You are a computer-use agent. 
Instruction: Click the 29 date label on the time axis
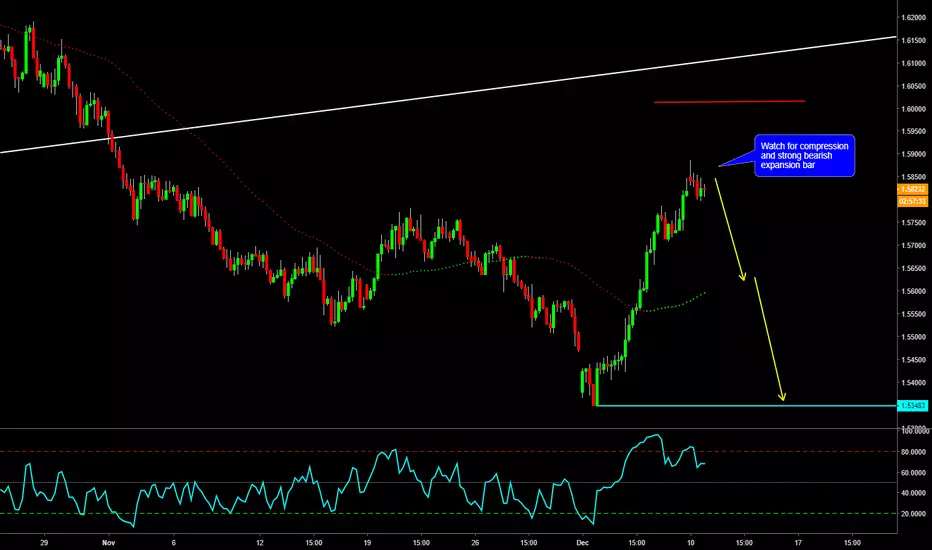pos(44,542)
